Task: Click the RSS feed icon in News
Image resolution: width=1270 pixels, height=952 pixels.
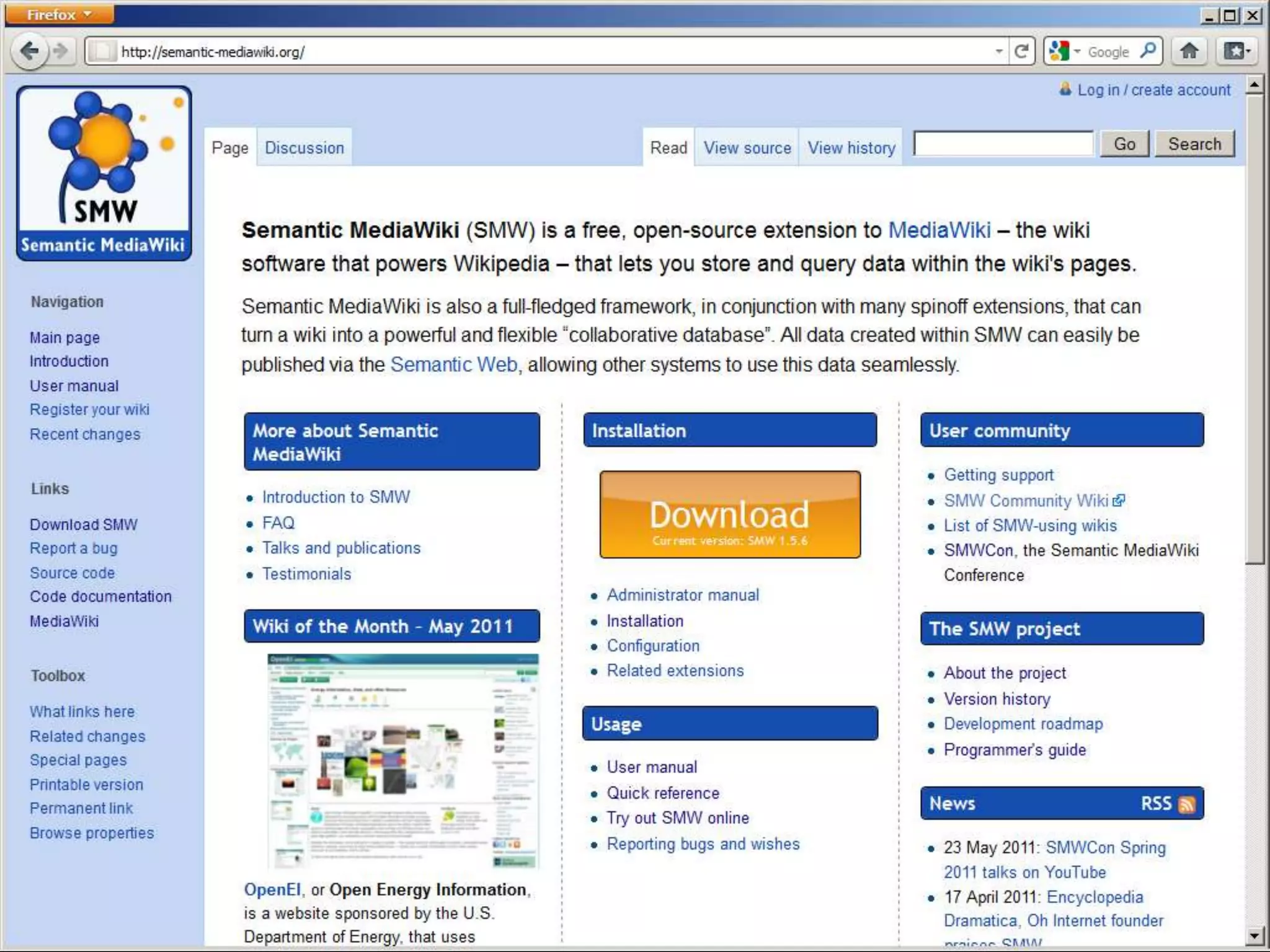Action: pyautogui.click(x=1187, y=804)
